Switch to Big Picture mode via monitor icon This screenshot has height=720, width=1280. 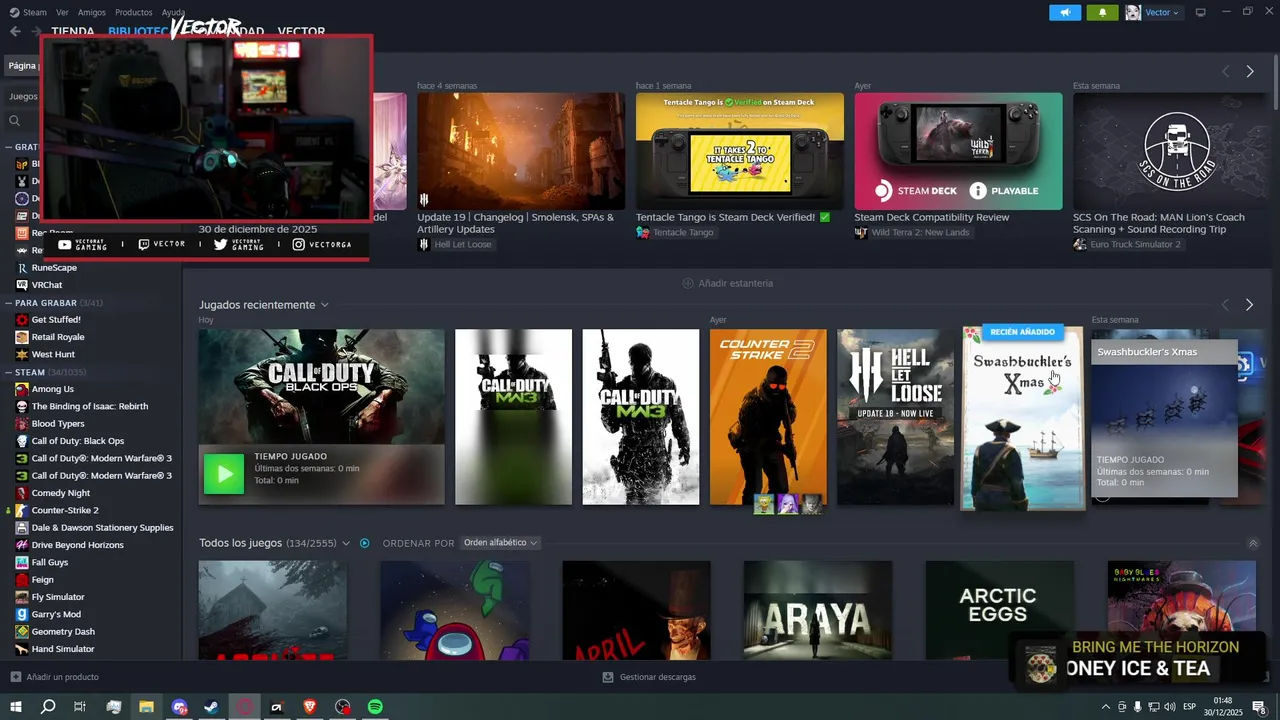[1201, 12]
